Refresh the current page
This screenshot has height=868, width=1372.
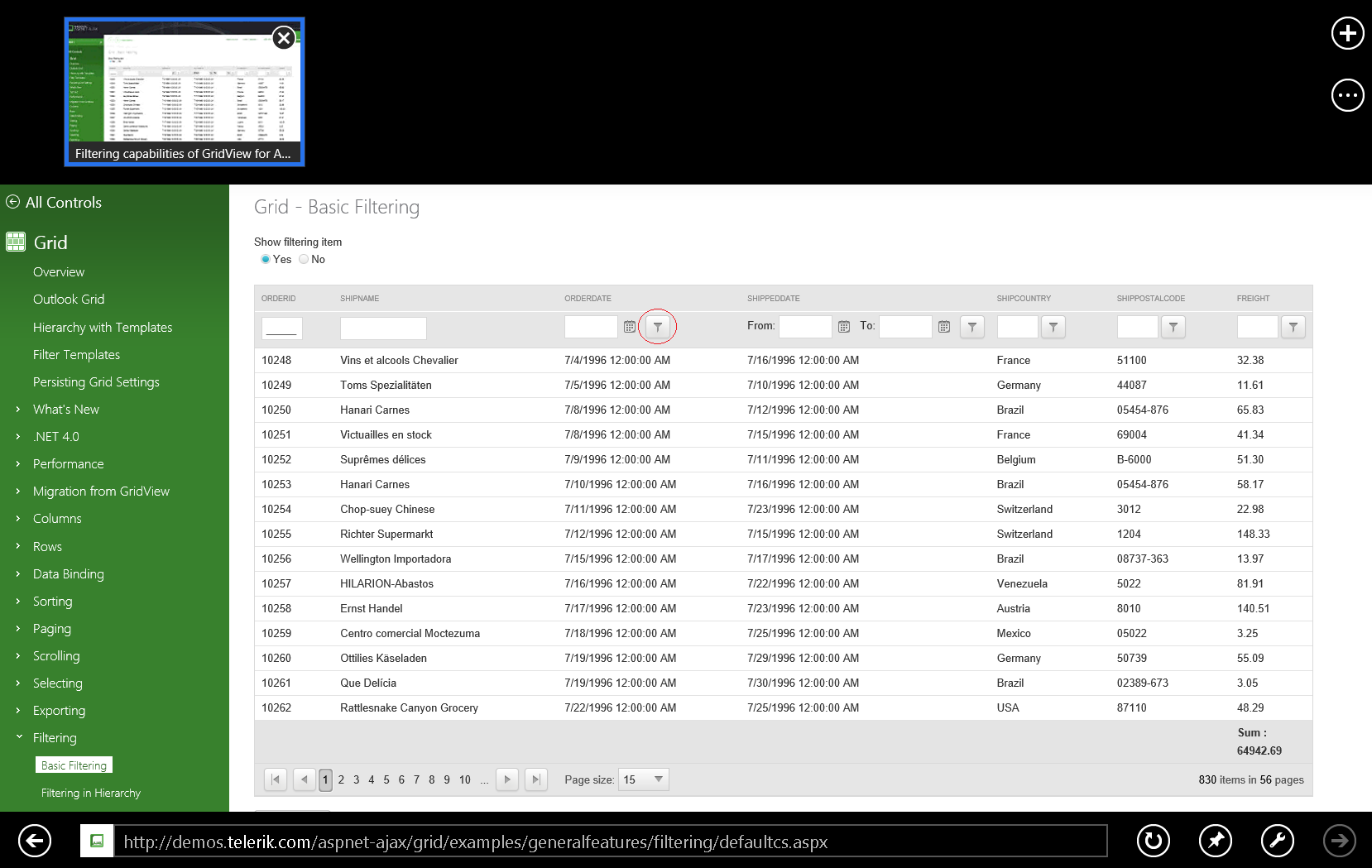click(x=1153, y=842)
